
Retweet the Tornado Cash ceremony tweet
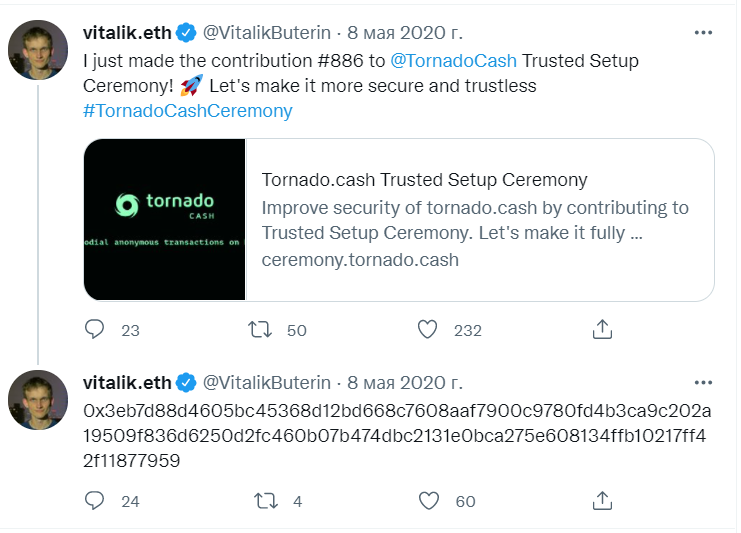point(258,329)
